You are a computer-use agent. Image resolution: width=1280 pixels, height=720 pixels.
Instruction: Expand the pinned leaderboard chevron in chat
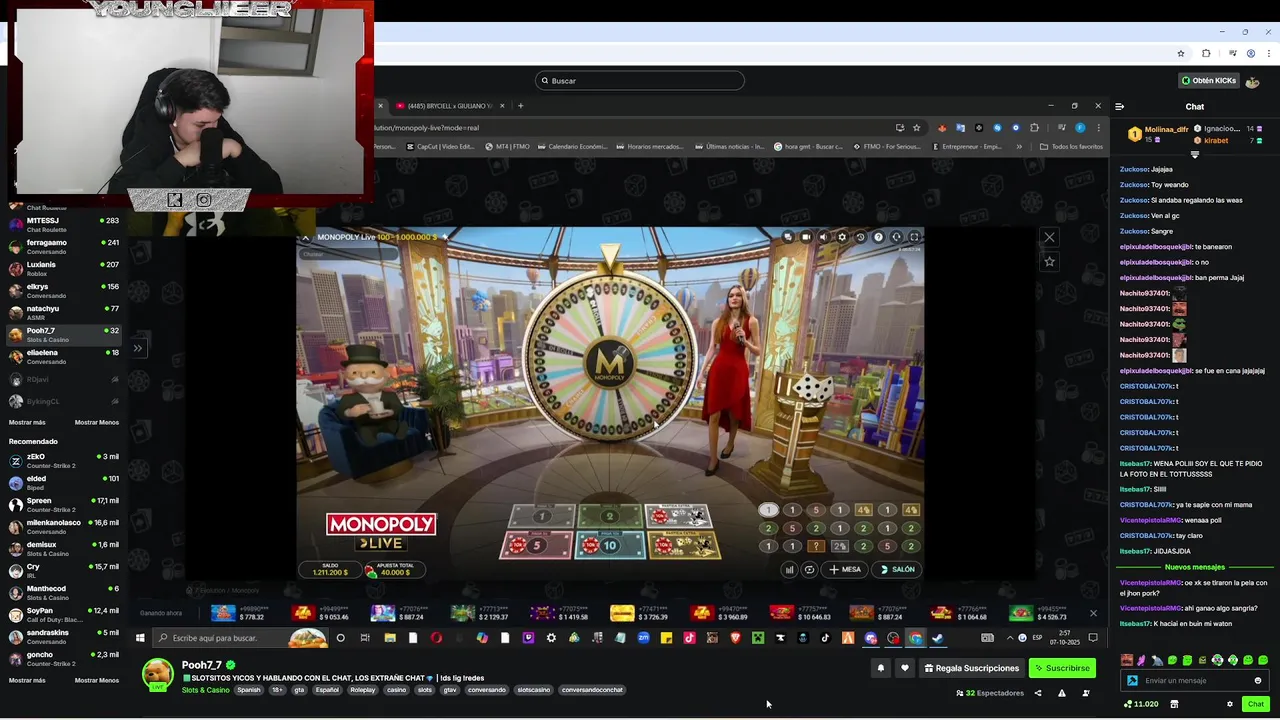1194,155
